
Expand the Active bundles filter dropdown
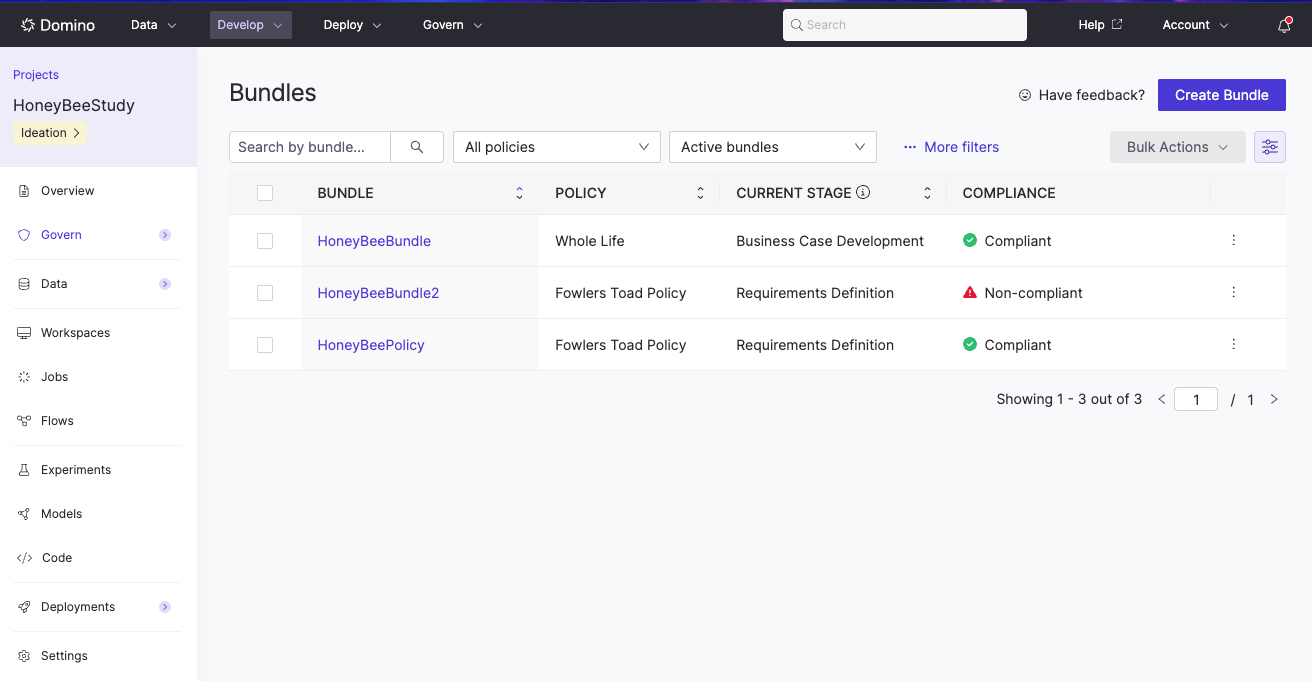(x=772, y=147)
